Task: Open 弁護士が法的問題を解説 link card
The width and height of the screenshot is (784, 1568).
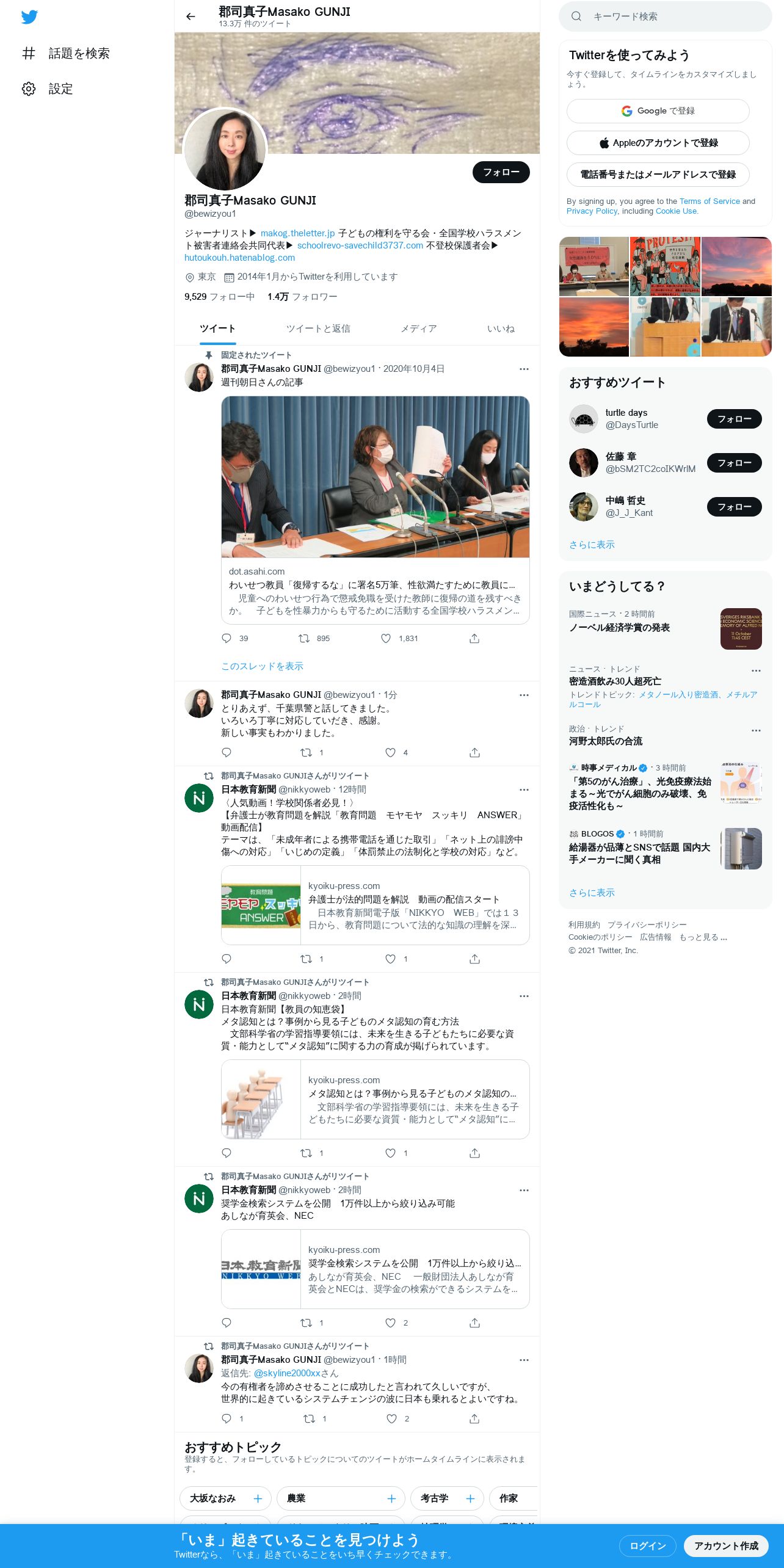Action: click(375, 905)
